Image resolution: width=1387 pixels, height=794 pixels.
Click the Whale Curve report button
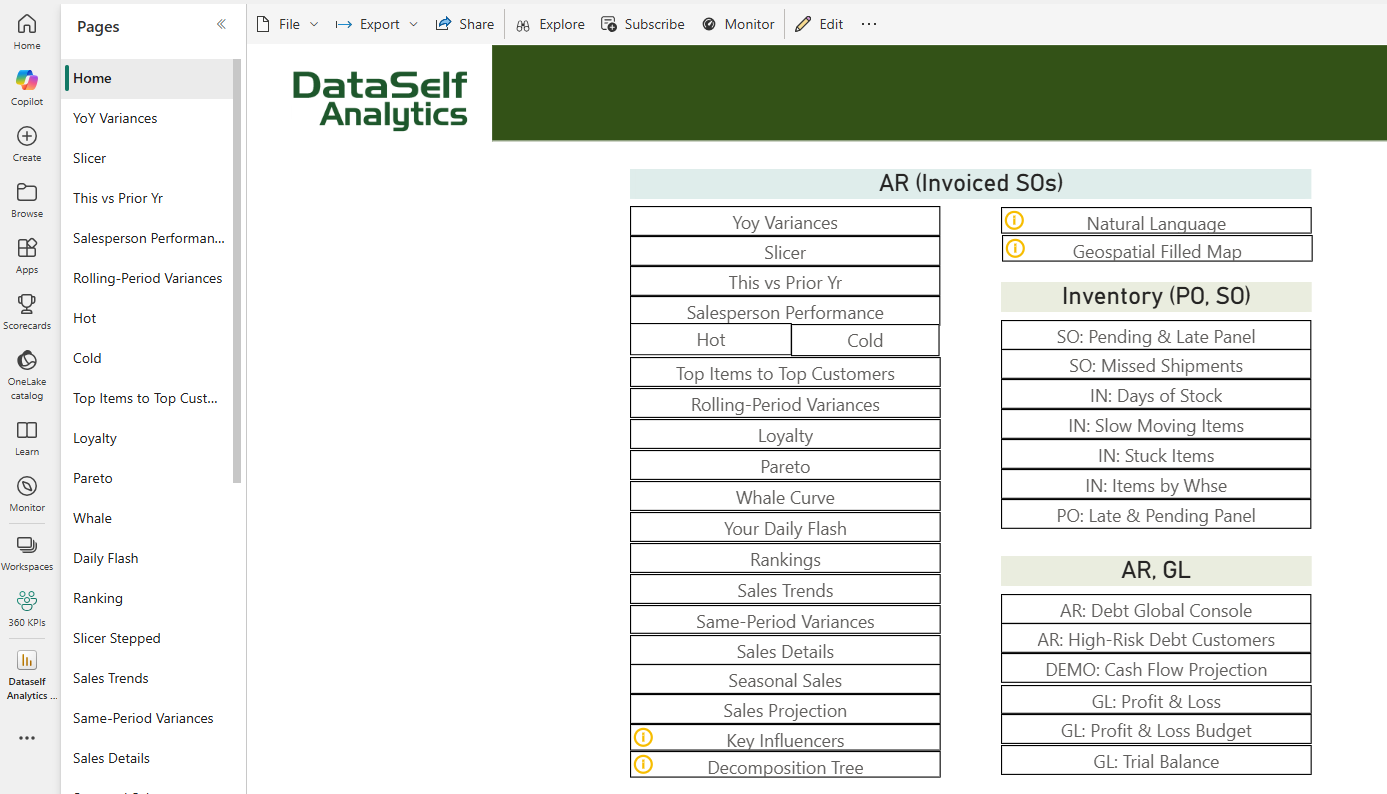pos(785,497)
